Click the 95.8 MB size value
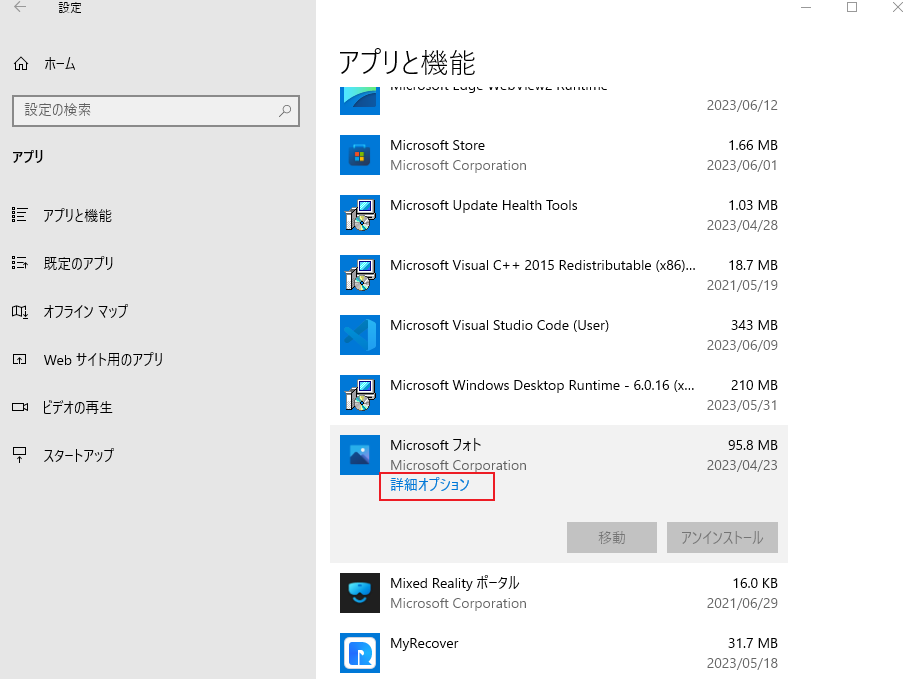Viewport: 916px width, 679px height. 752,445
